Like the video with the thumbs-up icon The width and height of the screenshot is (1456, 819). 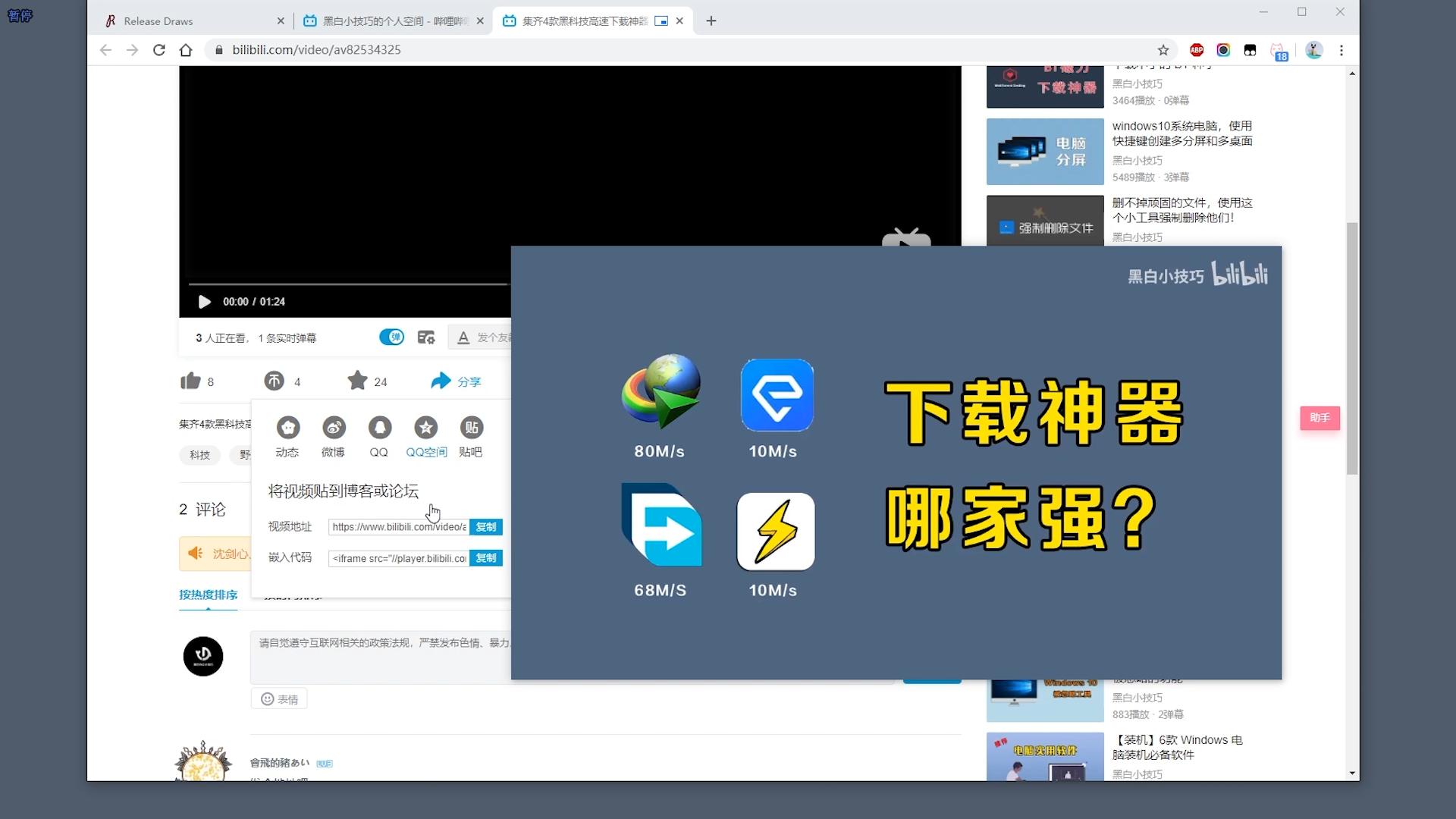pyautogui.click(x=190, y=381)
